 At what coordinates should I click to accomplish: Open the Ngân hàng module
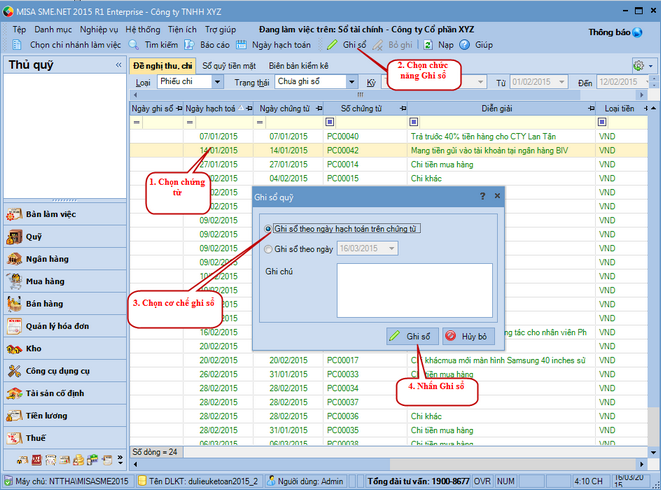point(65,259)
